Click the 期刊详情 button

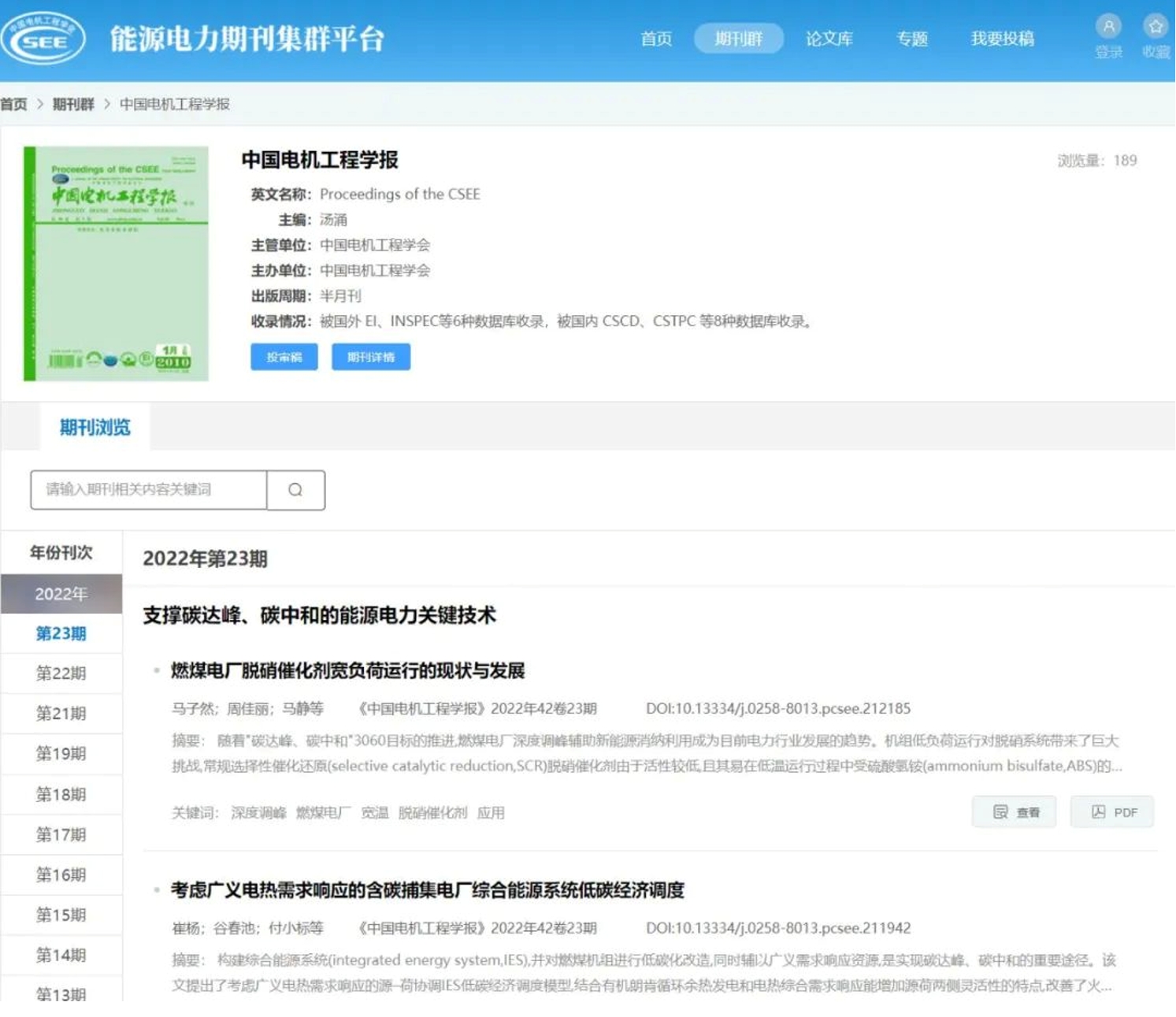371,357
